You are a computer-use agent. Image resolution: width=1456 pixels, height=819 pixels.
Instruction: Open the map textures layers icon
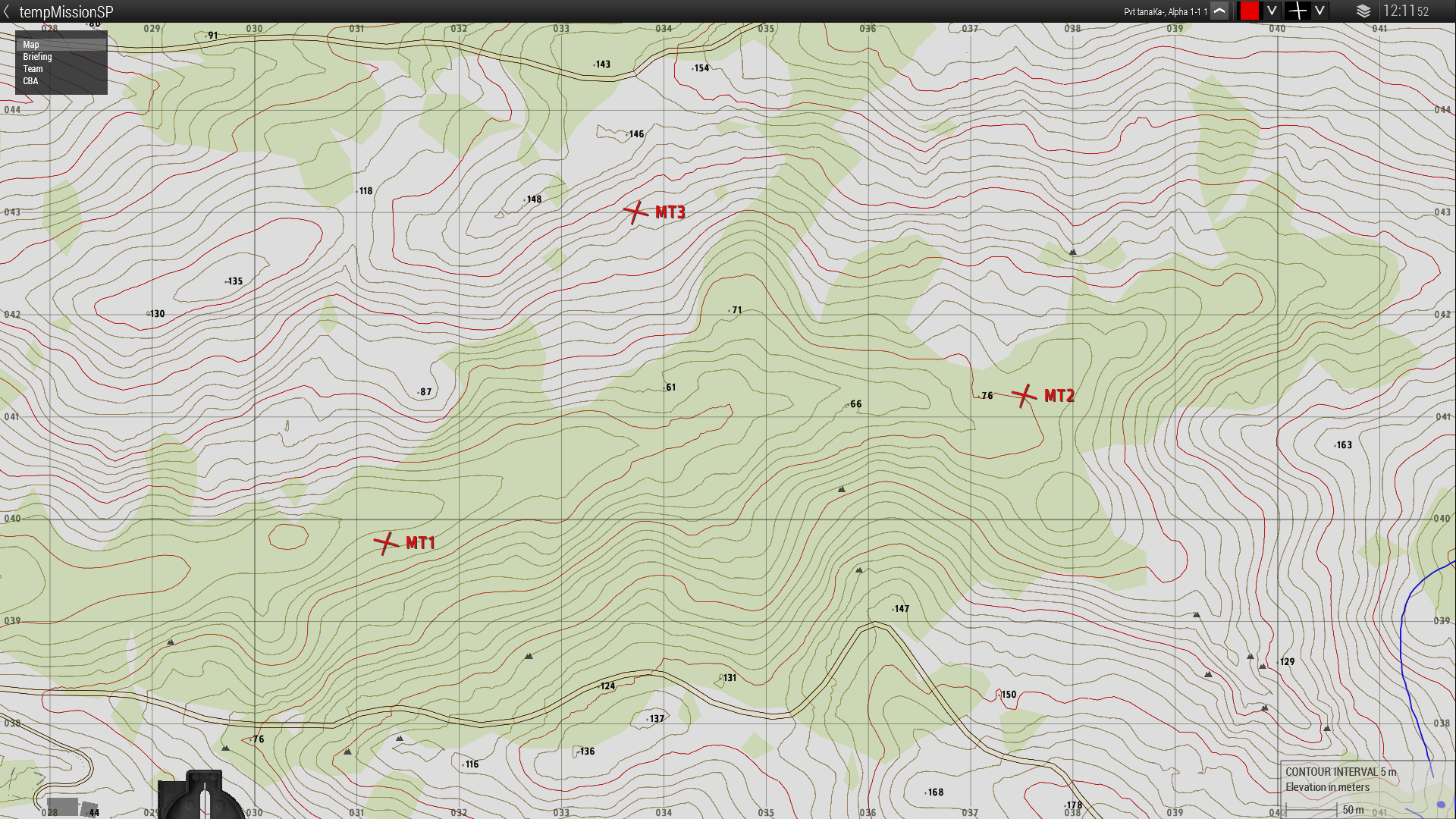(1363, 11)
